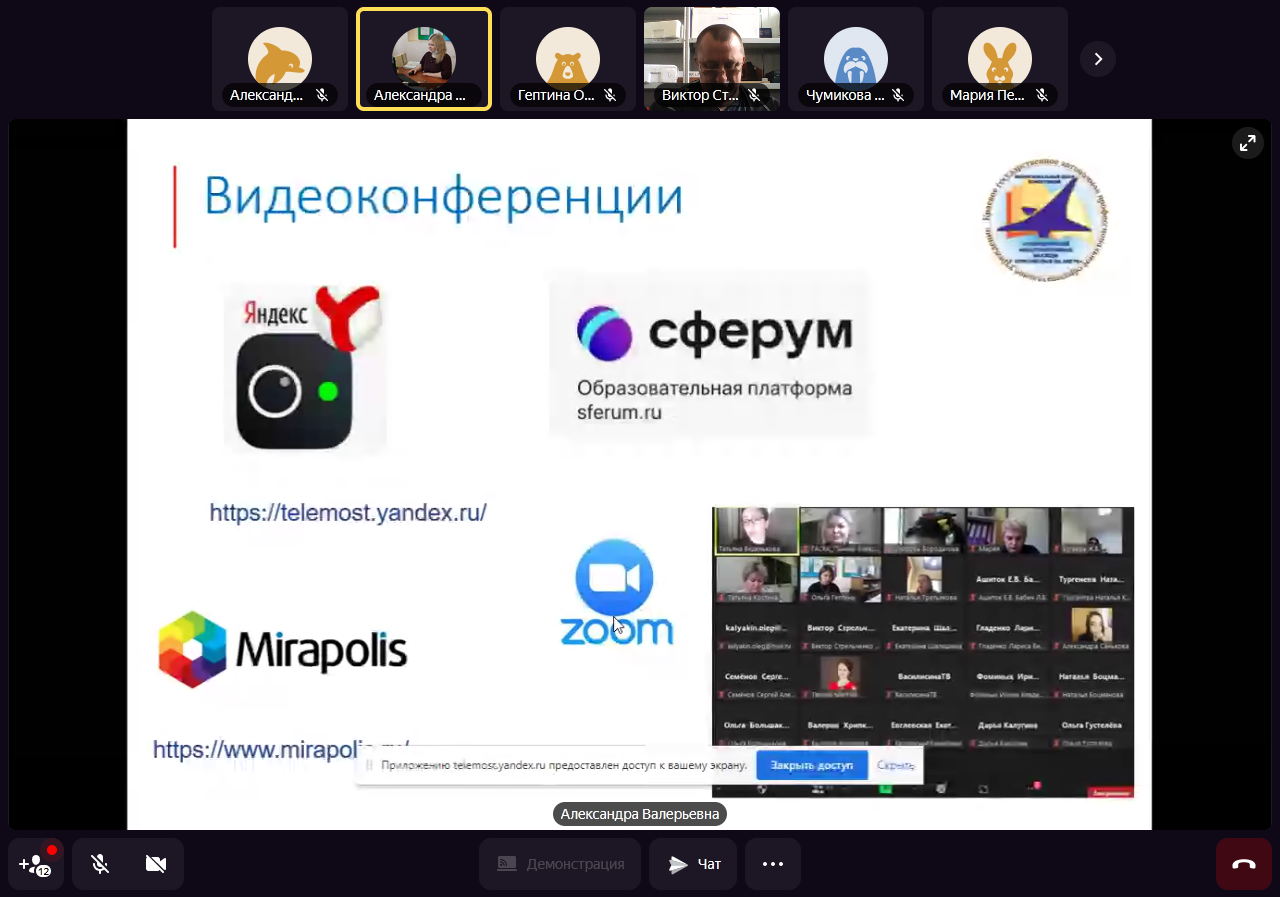Turn on the camera
This screenshot has height=897, width=1280.
coord(156,864)
